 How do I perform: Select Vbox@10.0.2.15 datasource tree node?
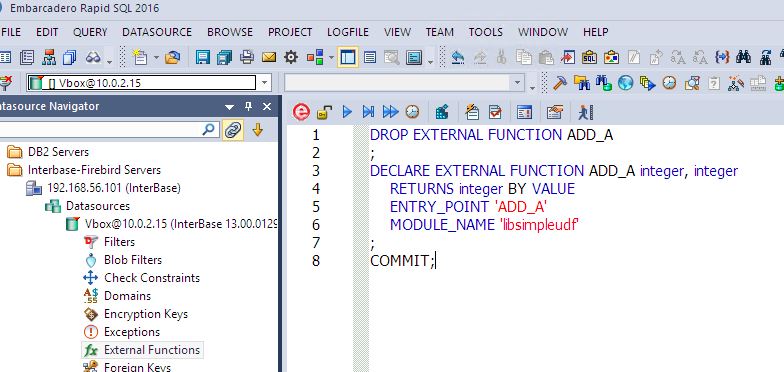tap(180, 224)
